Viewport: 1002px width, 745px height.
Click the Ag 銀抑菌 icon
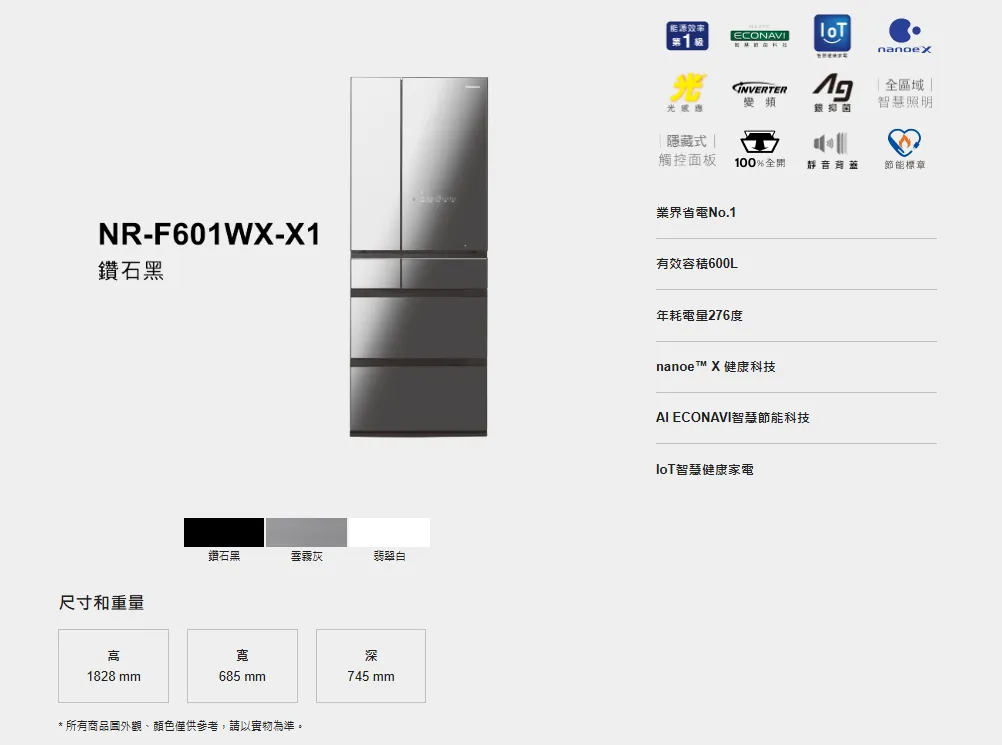832,93
